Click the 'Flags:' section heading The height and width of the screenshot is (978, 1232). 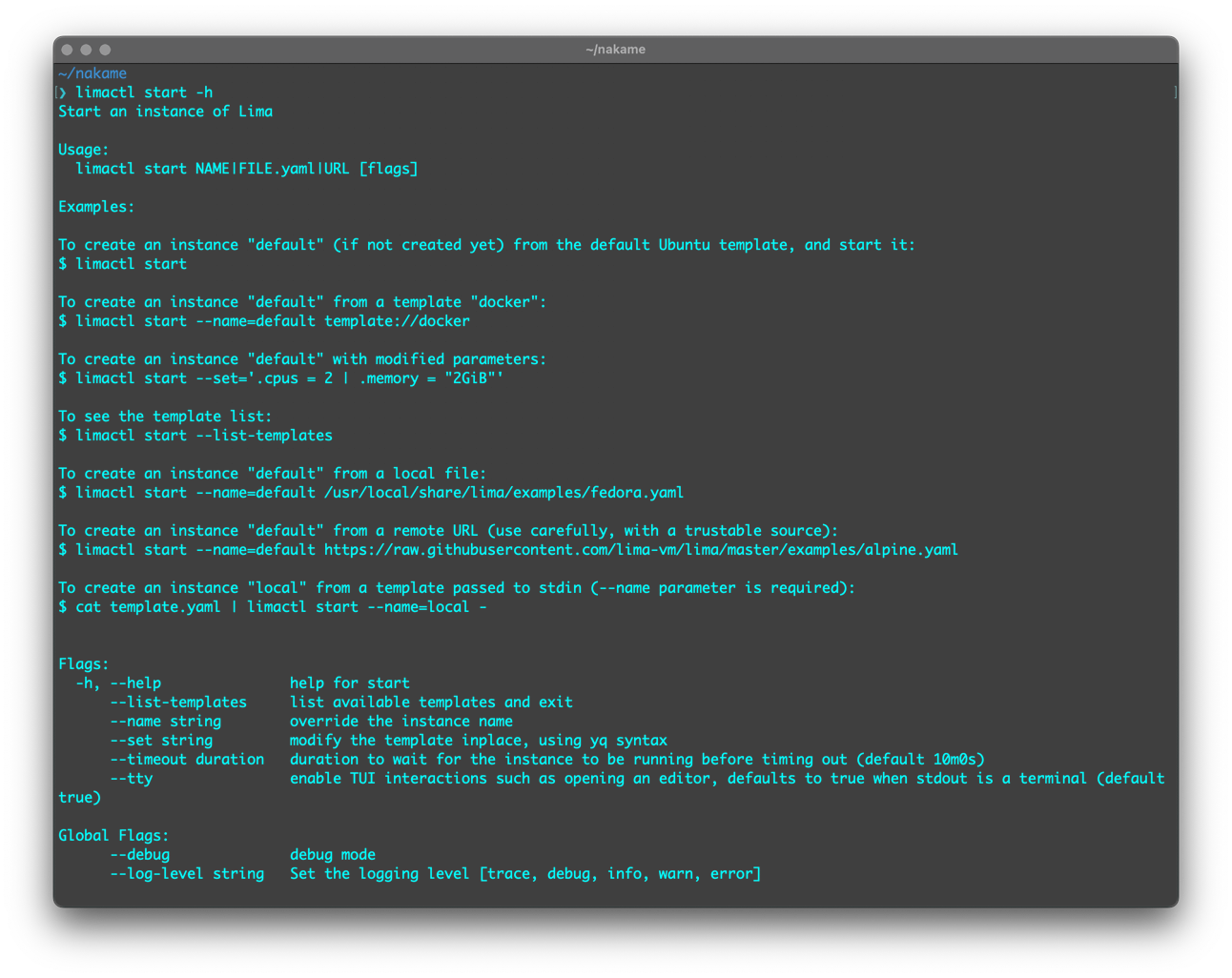click(84, 664)
